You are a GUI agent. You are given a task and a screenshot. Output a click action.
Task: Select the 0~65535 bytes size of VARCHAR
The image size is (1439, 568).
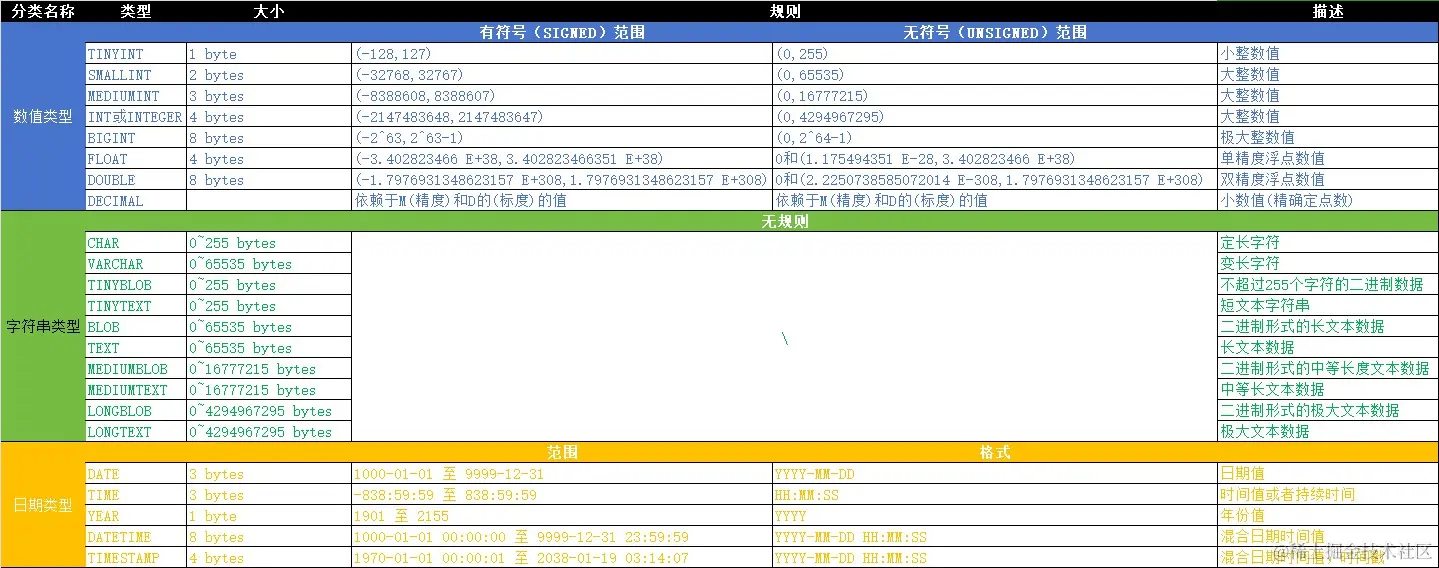point(269,263)
